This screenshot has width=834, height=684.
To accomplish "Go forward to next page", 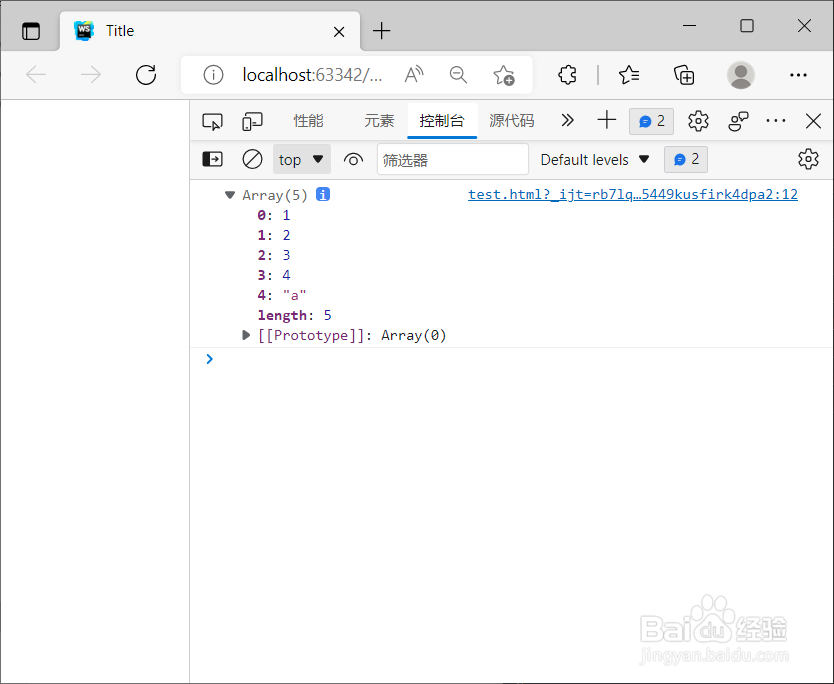I will click(x=91, y=74).
